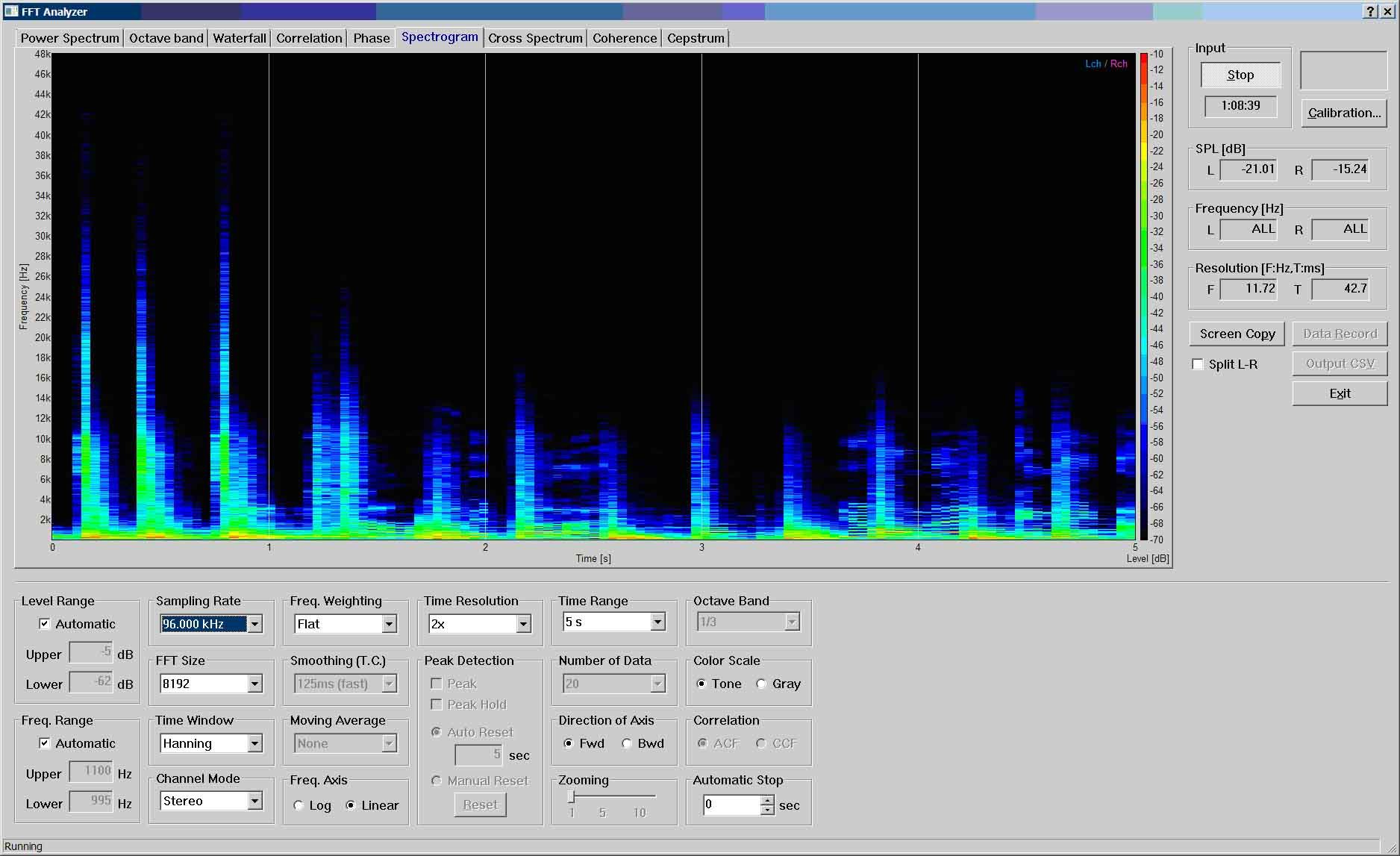Increase Automatic Stop with up arrow
The image size is (1400, 856).
click(767, 800)
